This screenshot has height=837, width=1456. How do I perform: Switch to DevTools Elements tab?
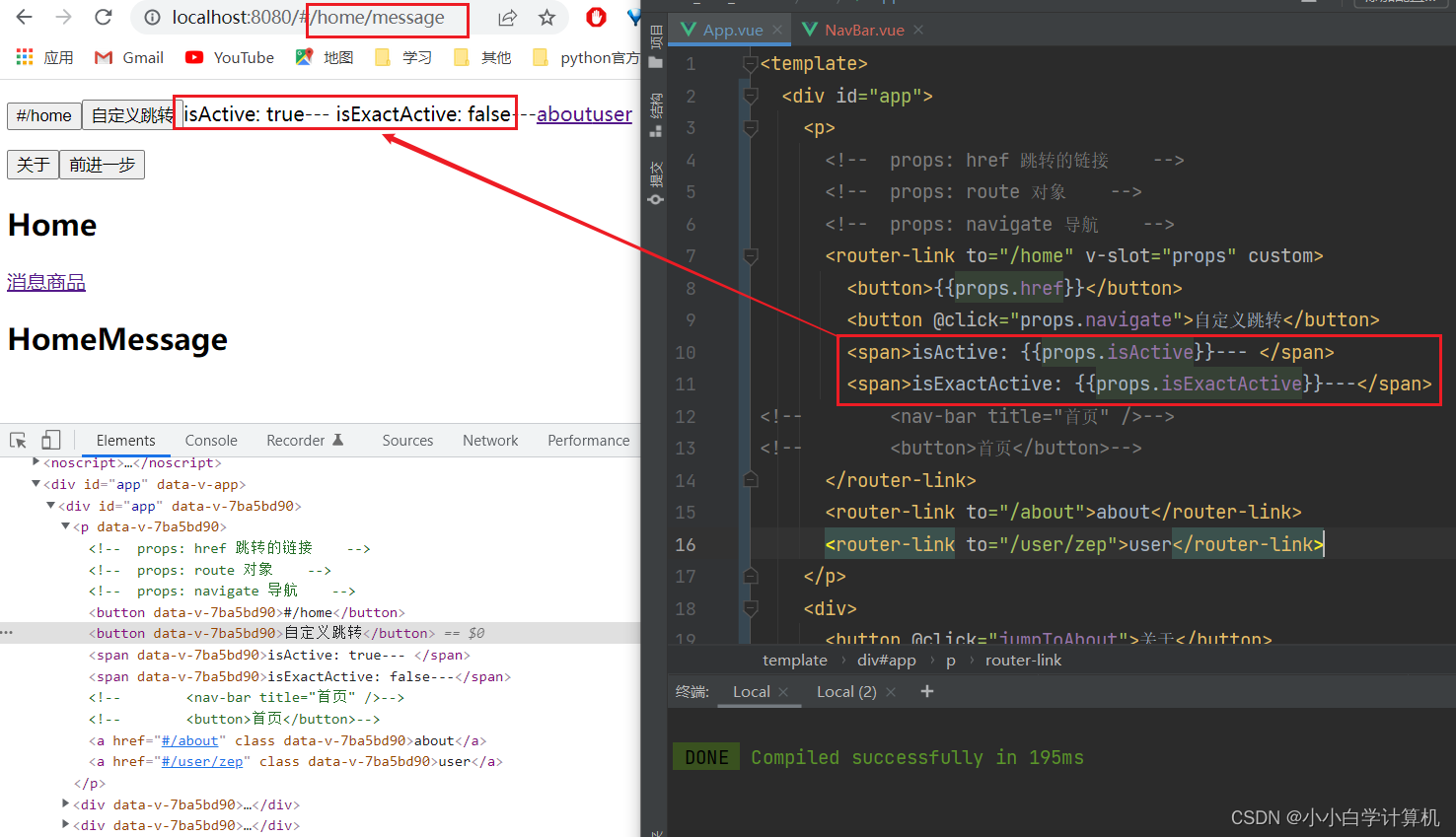pyautogui.click(x=125, y=441)
